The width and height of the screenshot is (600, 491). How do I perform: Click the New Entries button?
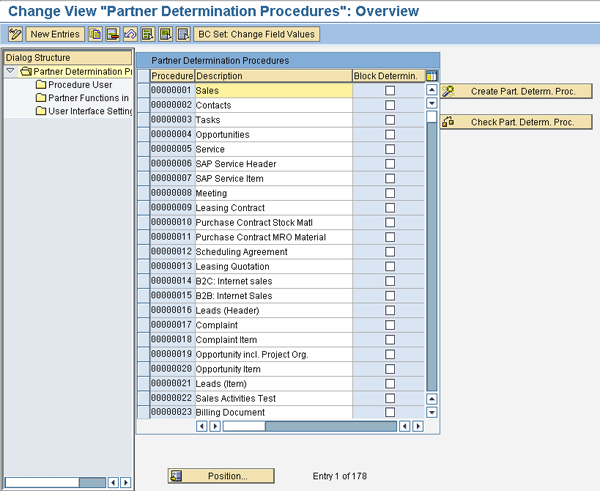tap(55, 34)
